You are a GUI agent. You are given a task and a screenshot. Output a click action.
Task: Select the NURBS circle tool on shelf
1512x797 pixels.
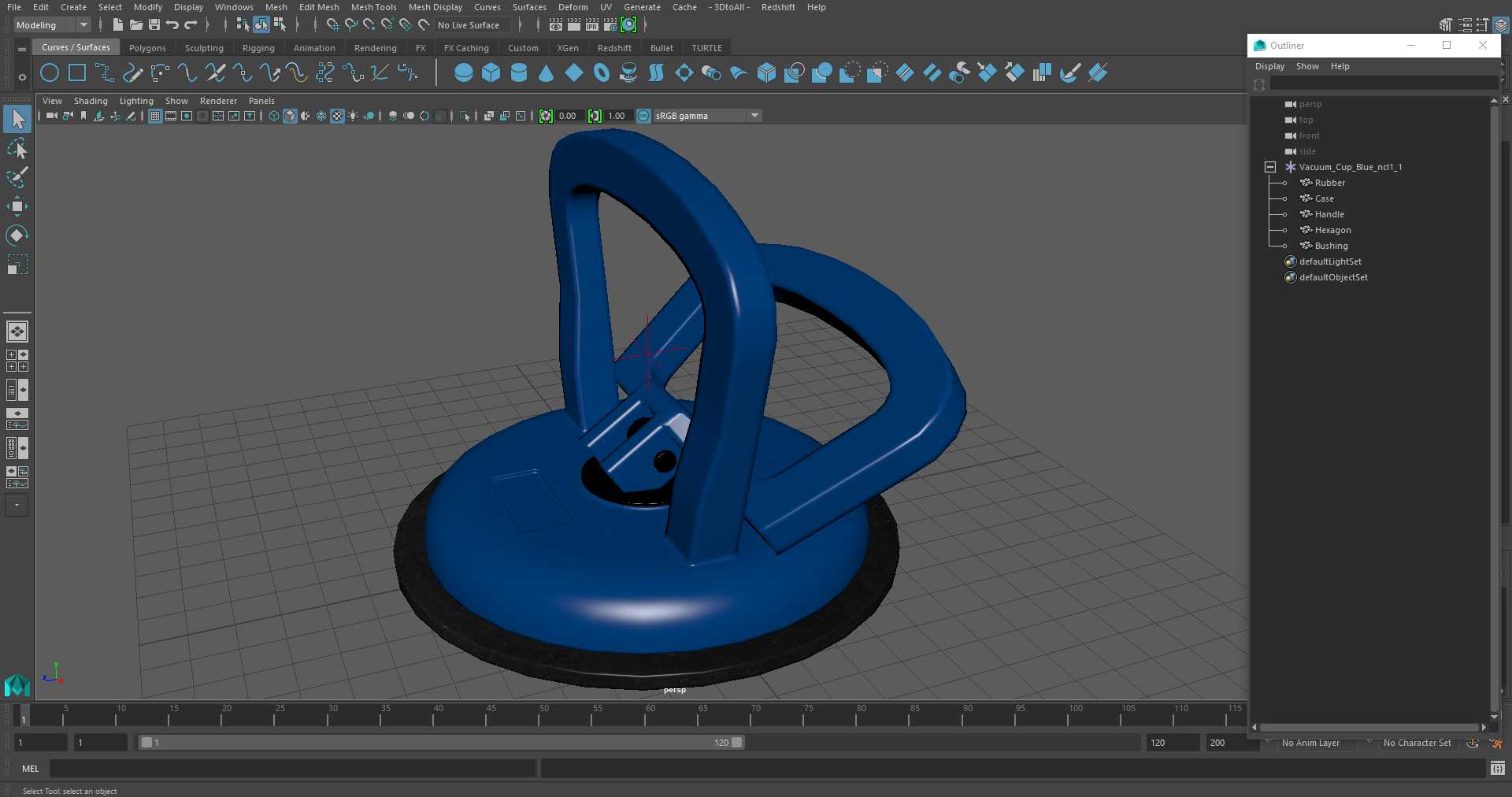[50, 73]
